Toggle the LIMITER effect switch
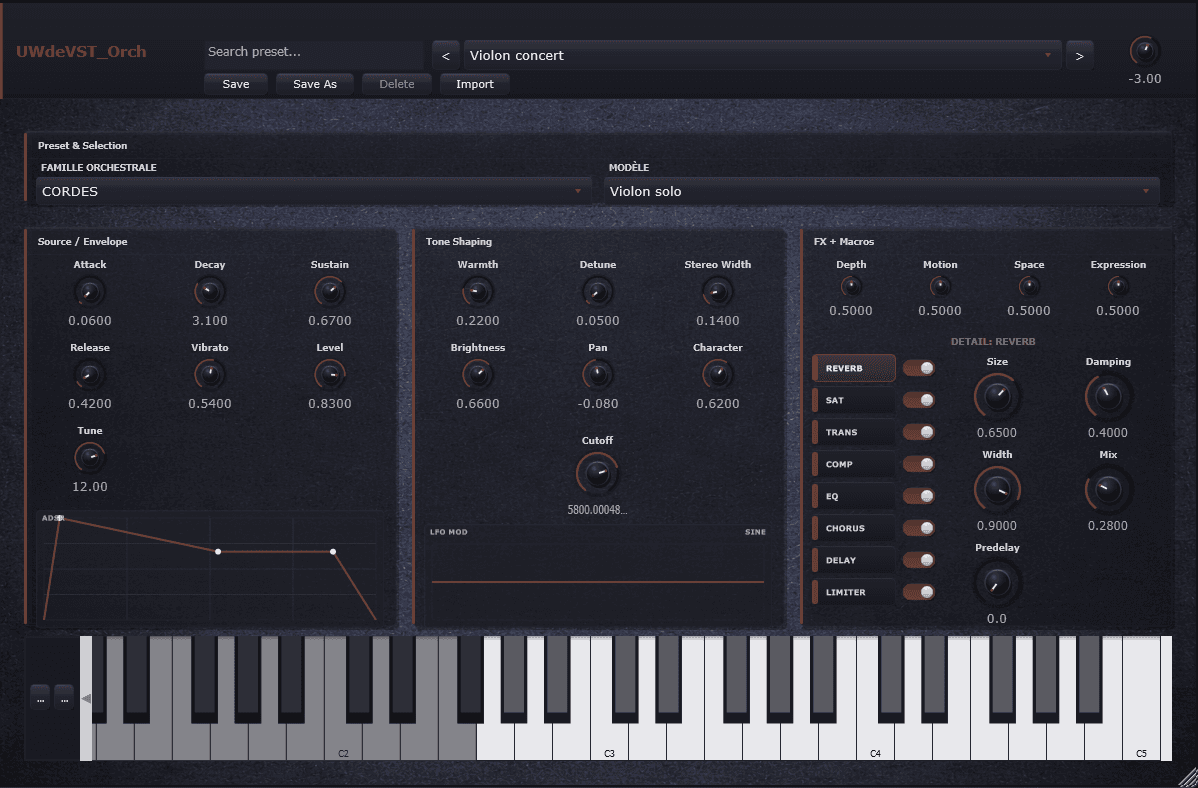The image size is (1198, 788). pyautogui.click(x=918, y=592)
